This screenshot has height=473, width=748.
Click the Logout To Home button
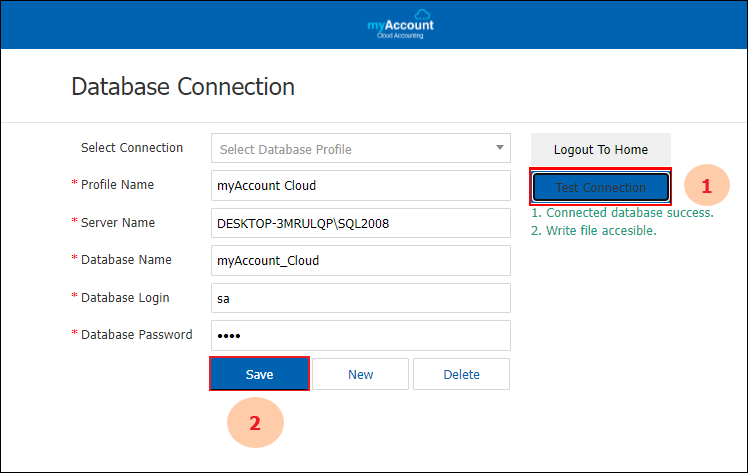[601, 150]
